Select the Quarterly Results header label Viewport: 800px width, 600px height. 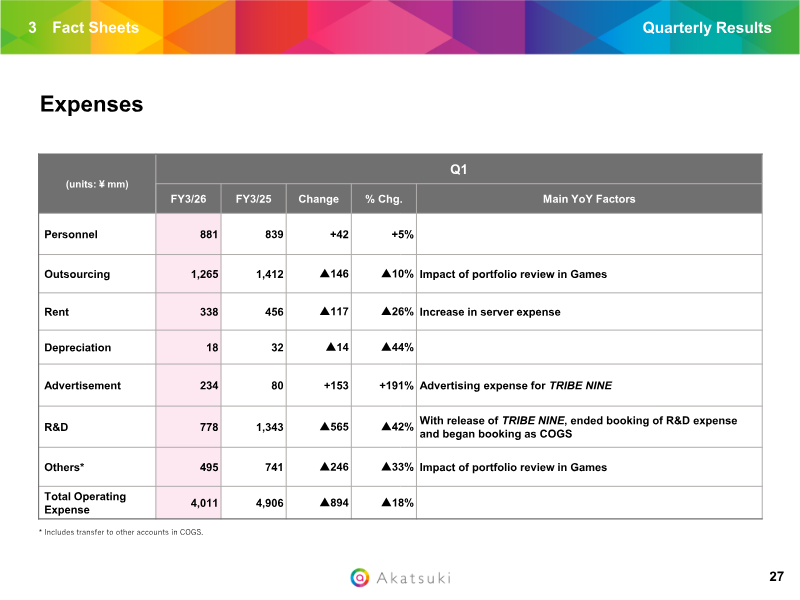[706, 27]
